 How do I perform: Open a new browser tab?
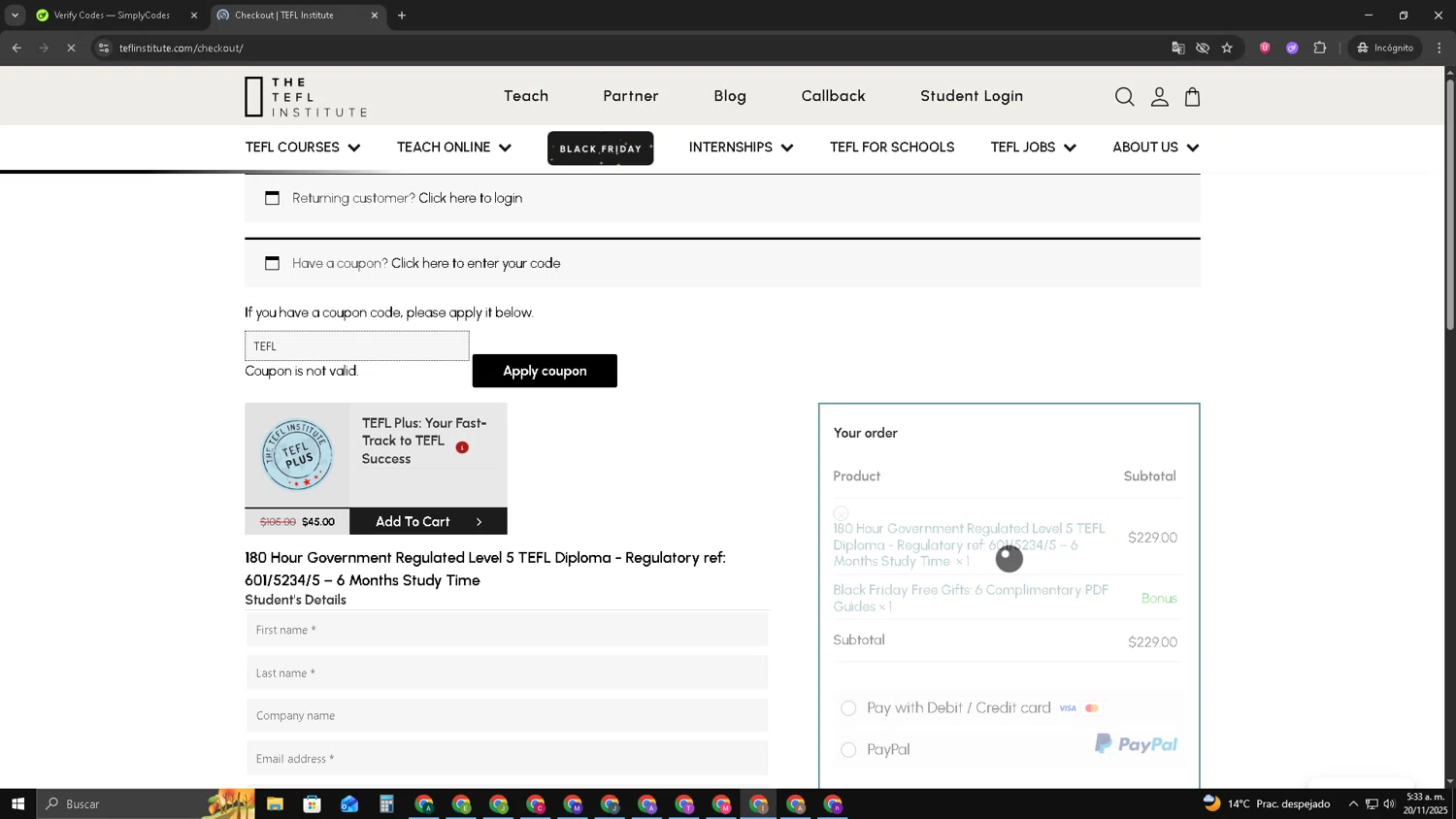coord(402,16)
